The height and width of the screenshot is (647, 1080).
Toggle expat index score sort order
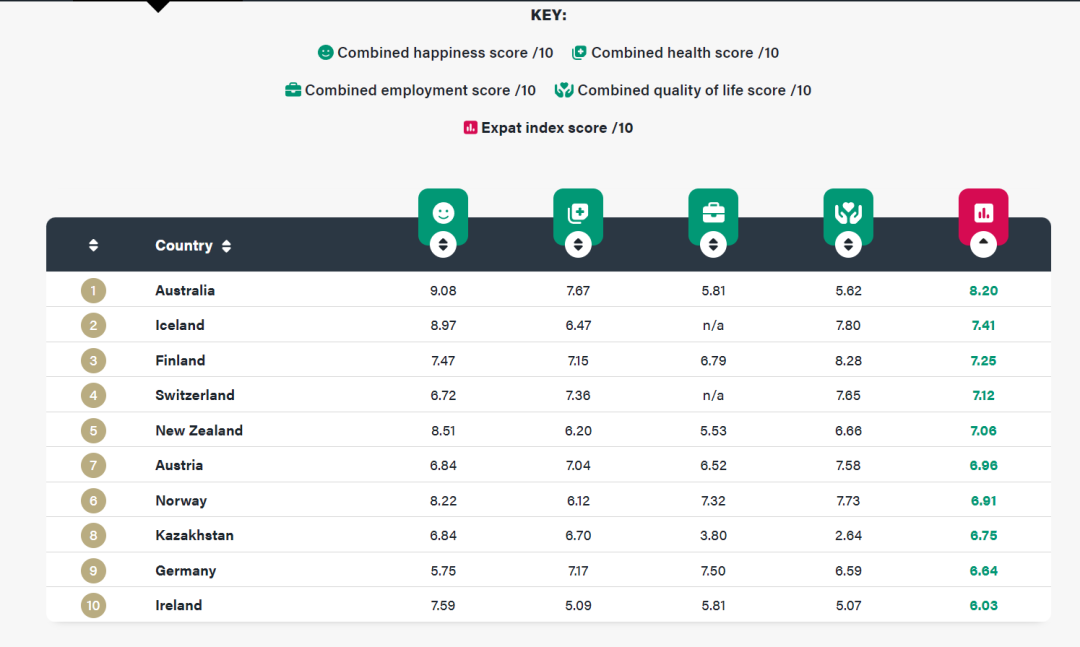click(983, 244)
